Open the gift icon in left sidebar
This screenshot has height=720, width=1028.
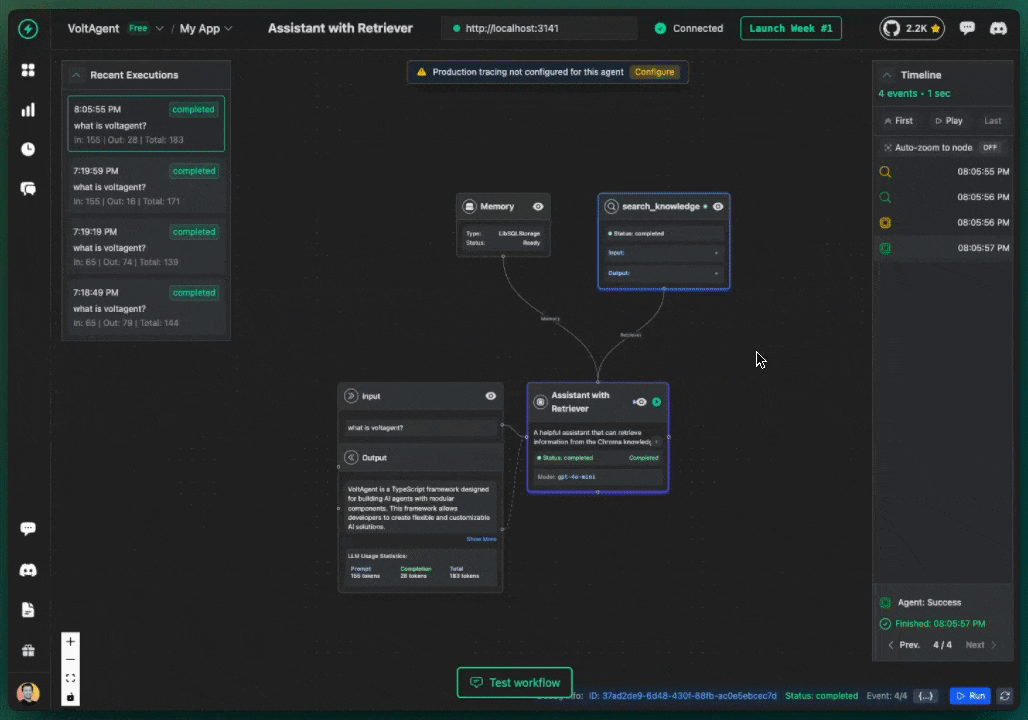point(28,650)
